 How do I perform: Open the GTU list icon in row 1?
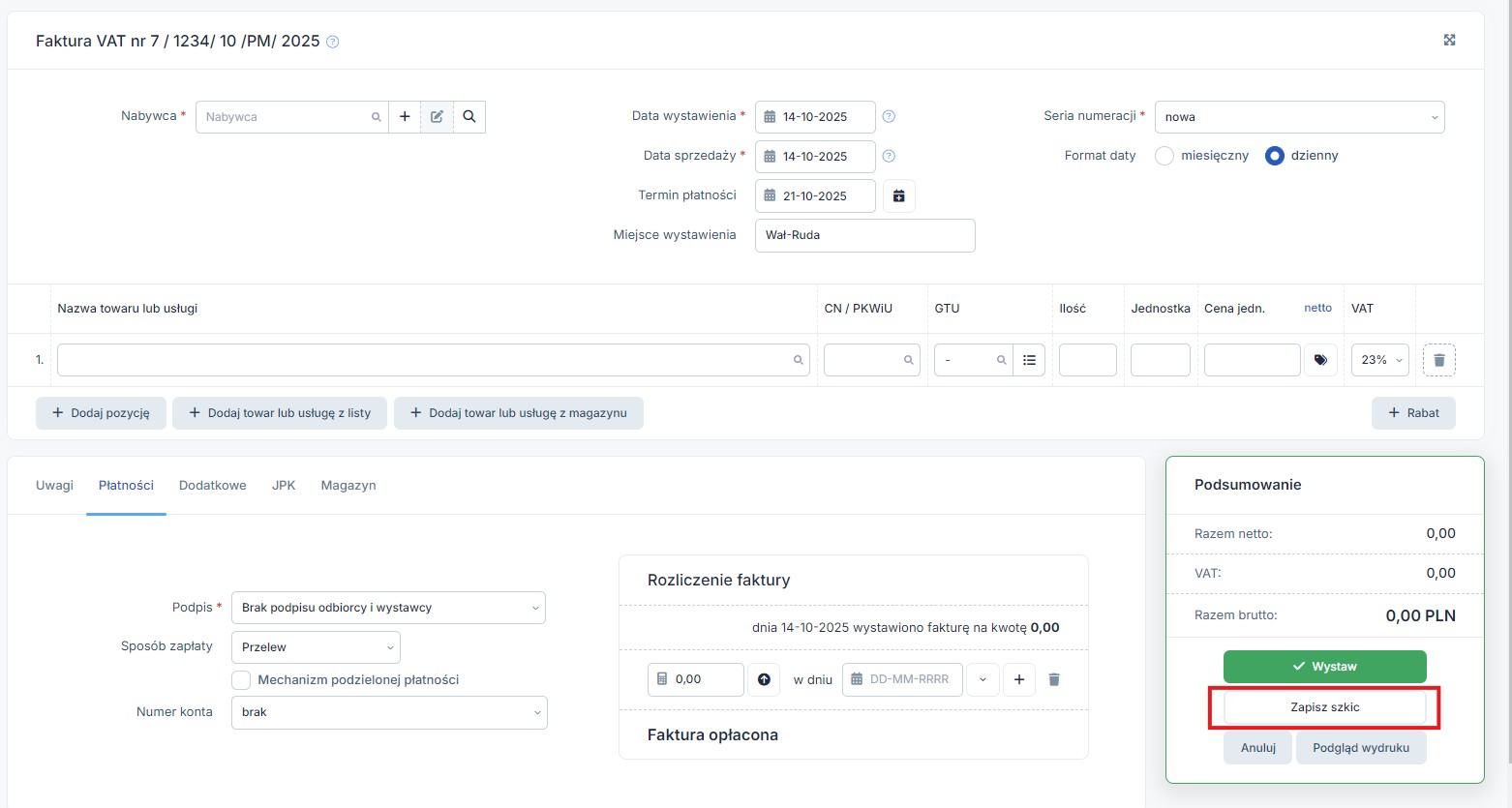[1029, 360]
